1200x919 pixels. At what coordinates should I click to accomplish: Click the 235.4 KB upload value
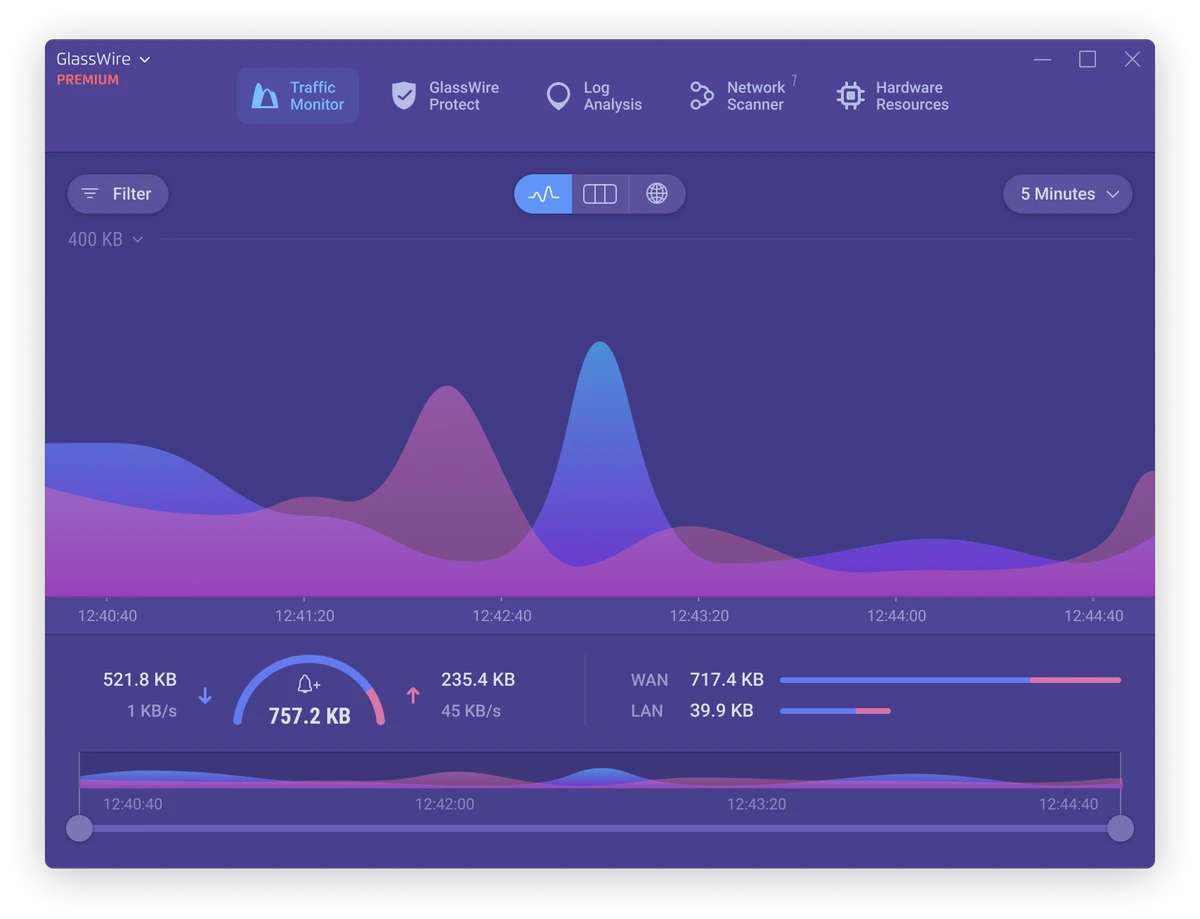tap(478, 680)
